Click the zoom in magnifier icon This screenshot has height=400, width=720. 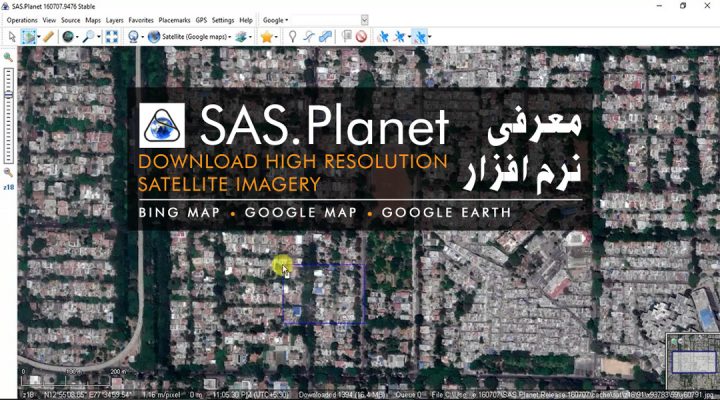(x=8, y=57)
